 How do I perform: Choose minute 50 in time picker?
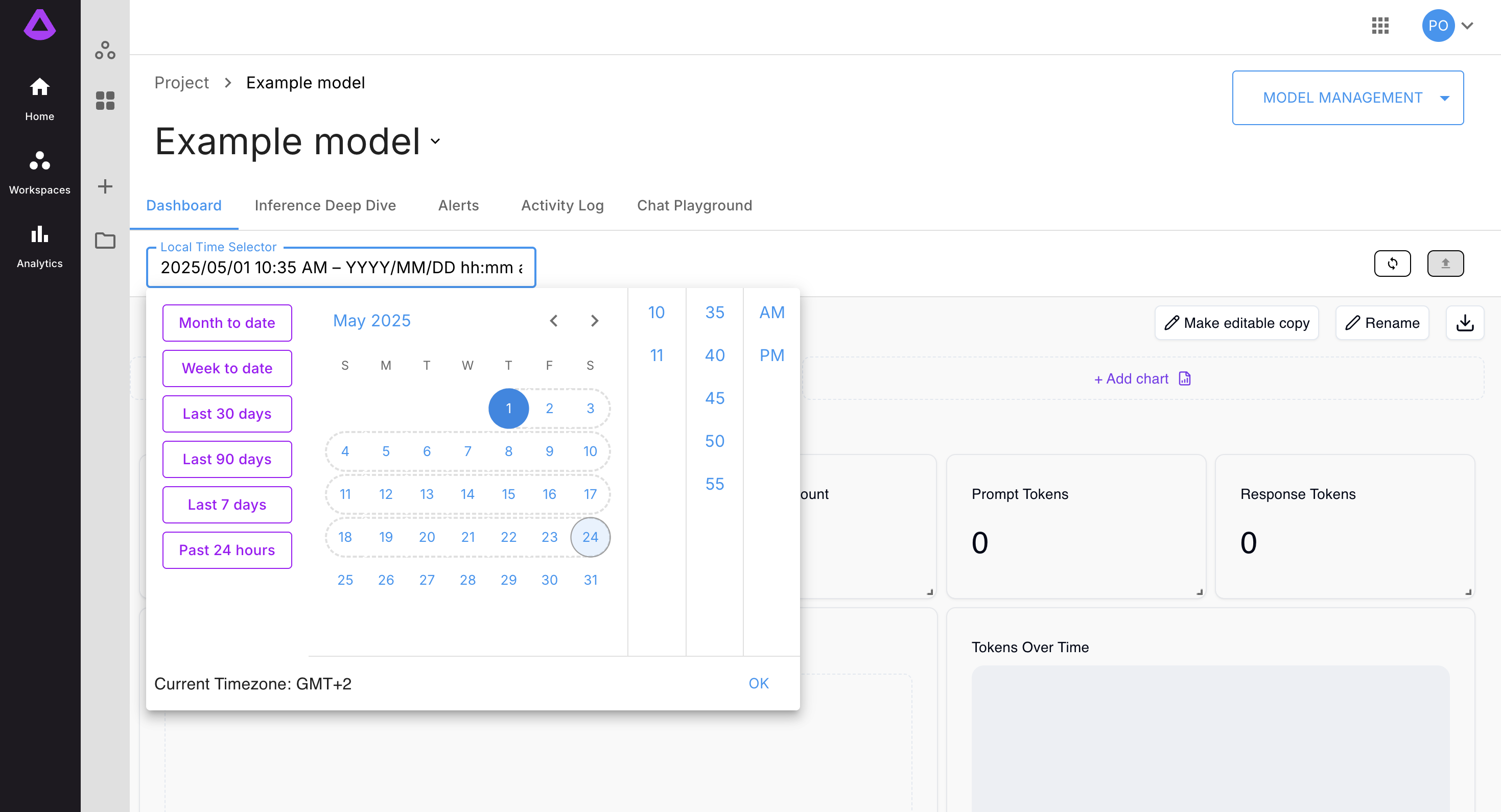pyautogui.click(x=714, y=442)
